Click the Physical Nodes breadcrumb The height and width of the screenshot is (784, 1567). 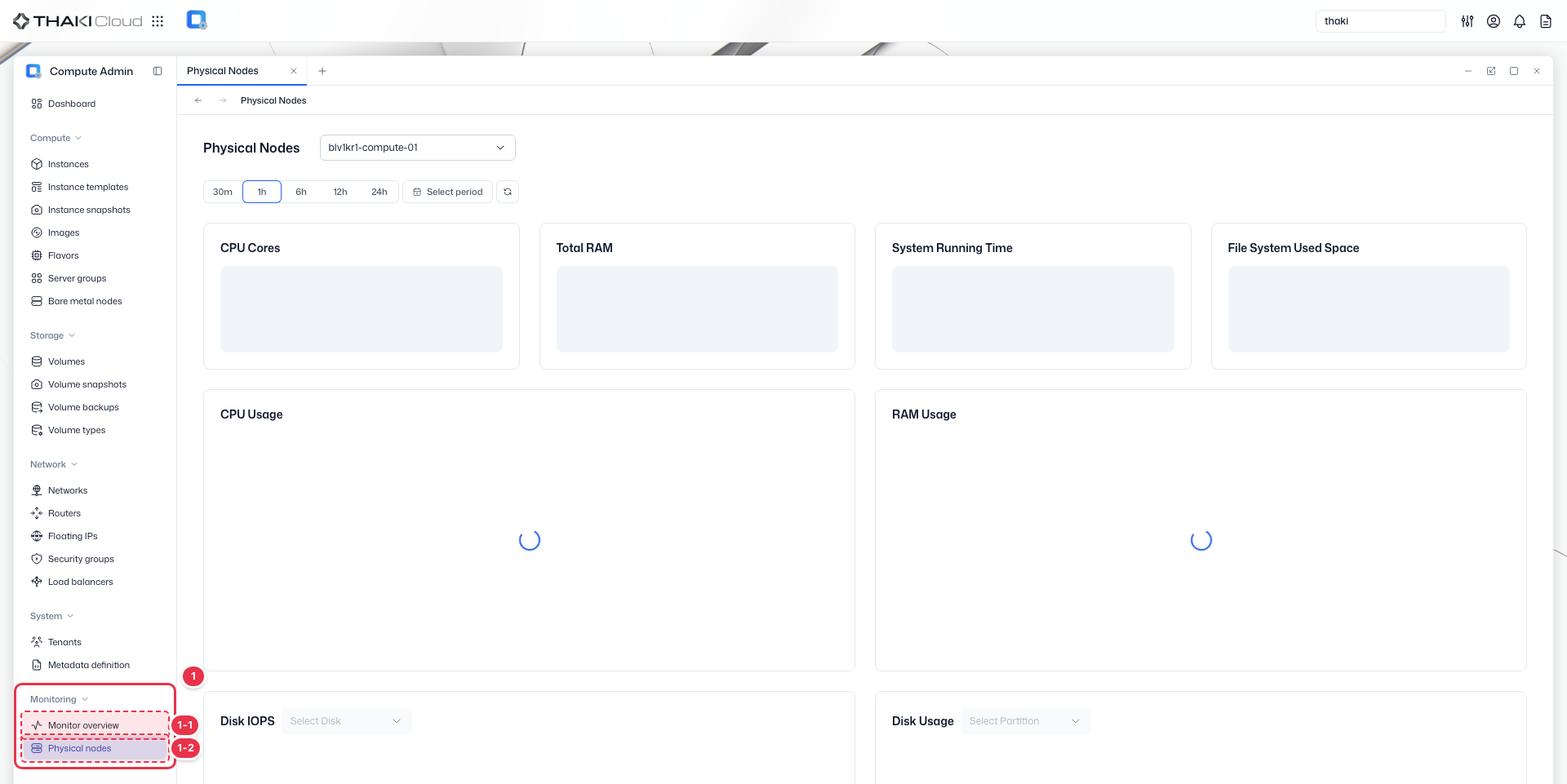273,100
